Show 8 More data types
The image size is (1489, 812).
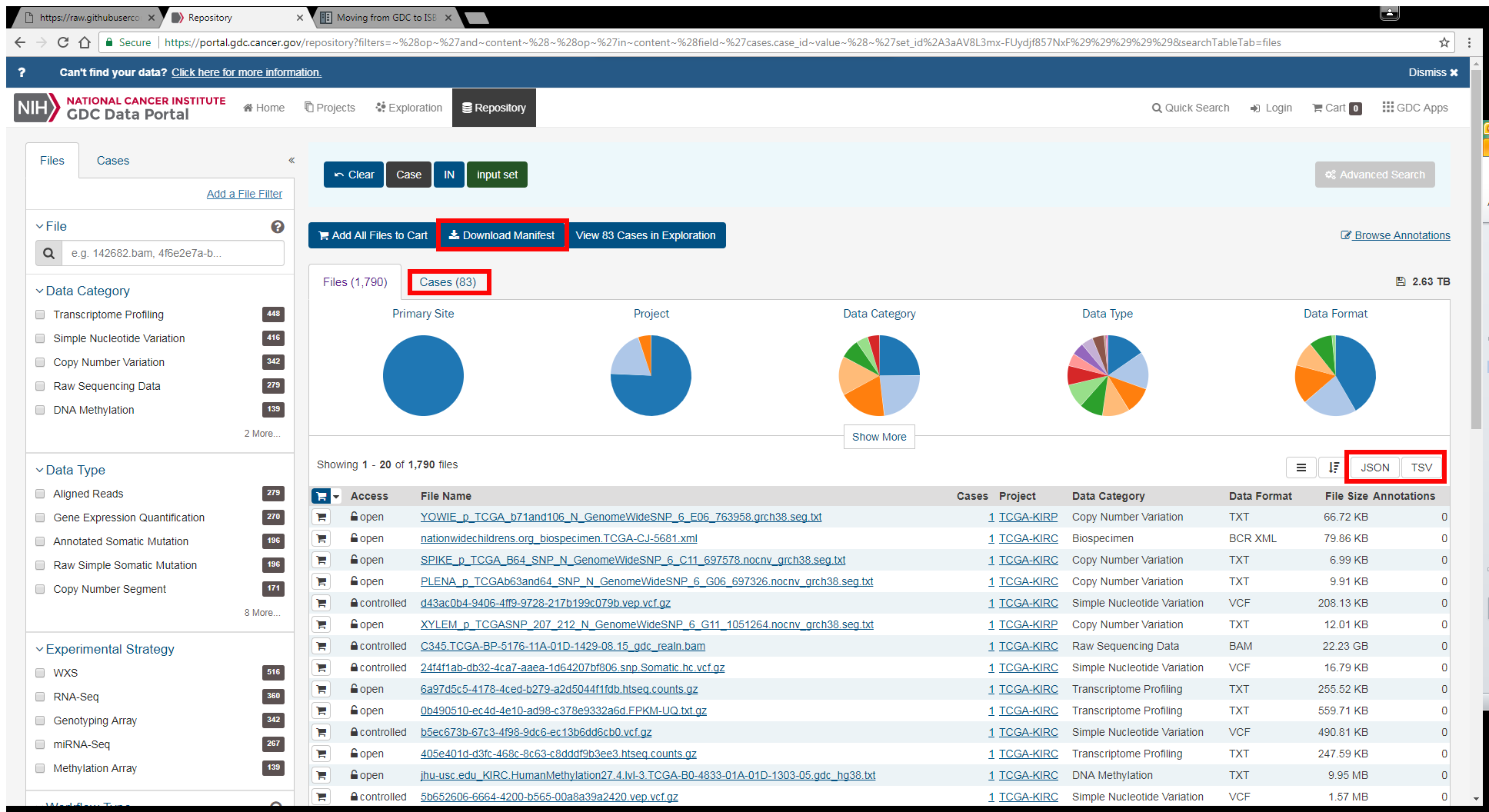262,613
